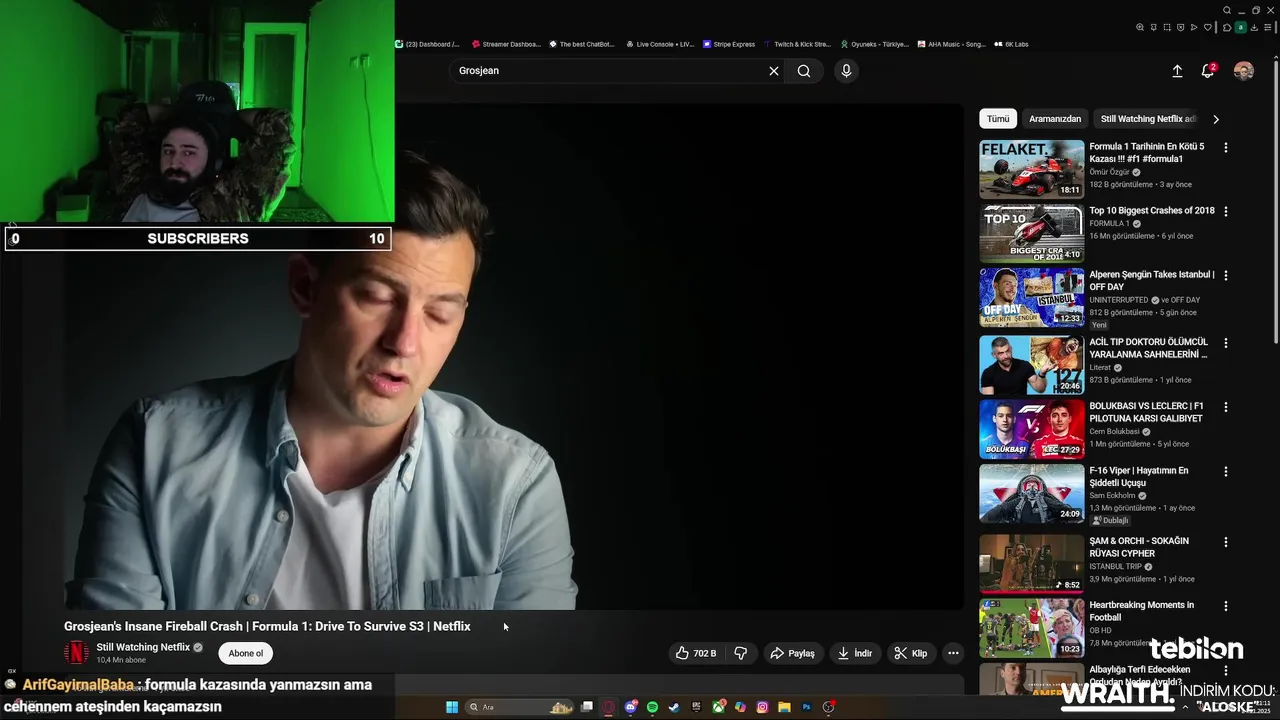Image resolution: width=1280 pixels, height=720 pixels.
Task: Open browser extensions cube icon
Action: [1227, 27]
